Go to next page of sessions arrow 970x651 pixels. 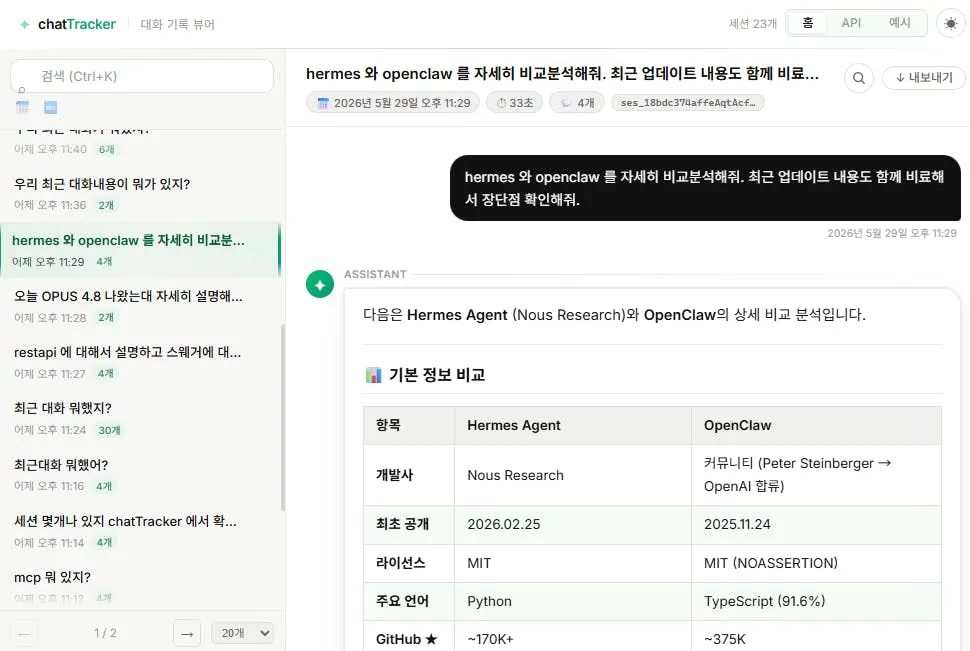(187, 634)
